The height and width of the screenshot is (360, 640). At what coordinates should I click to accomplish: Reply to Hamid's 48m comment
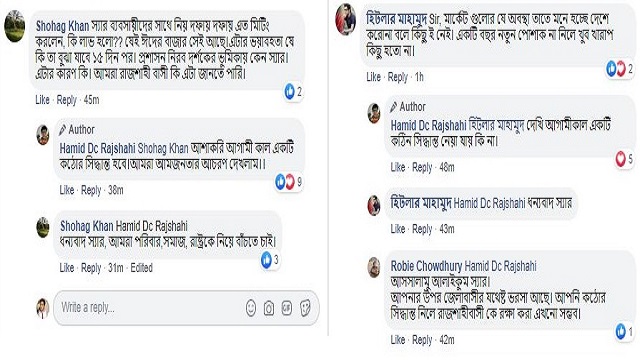tap(422, 167)
